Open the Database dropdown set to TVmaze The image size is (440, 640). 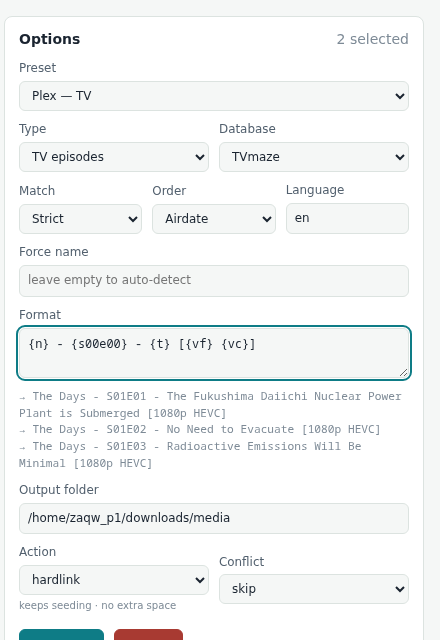(x=314, y=157)
